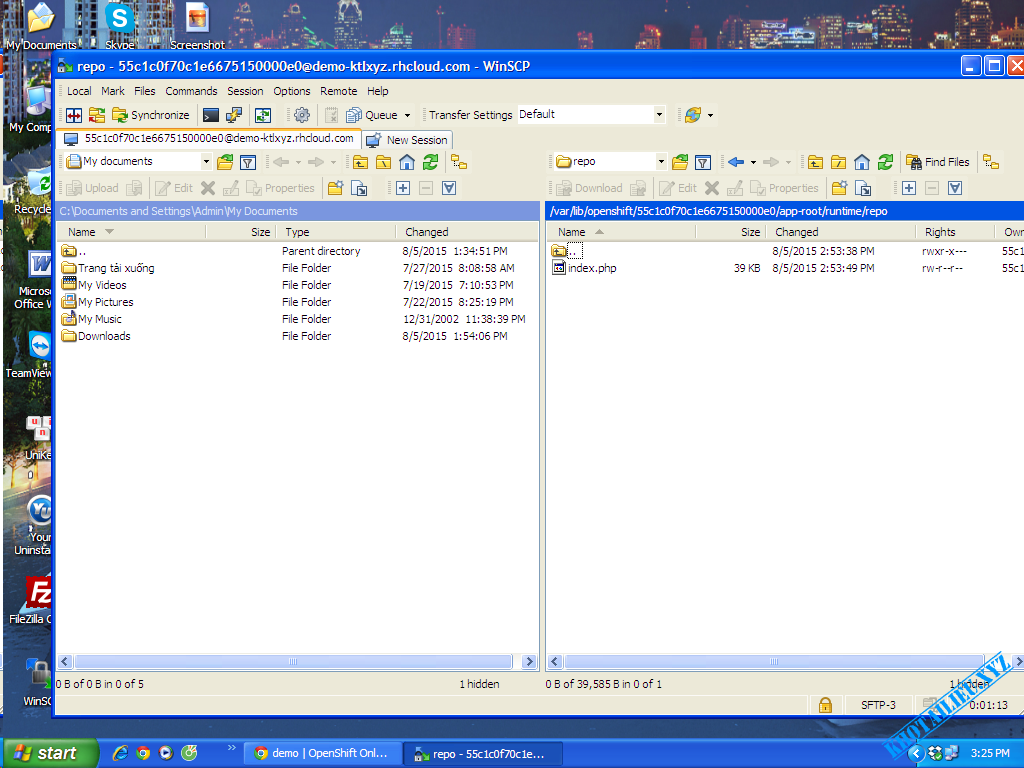1024x768 pixels.
Task: Go back in remote directory history
Action: pyautogui.click(x=736, y=162)
